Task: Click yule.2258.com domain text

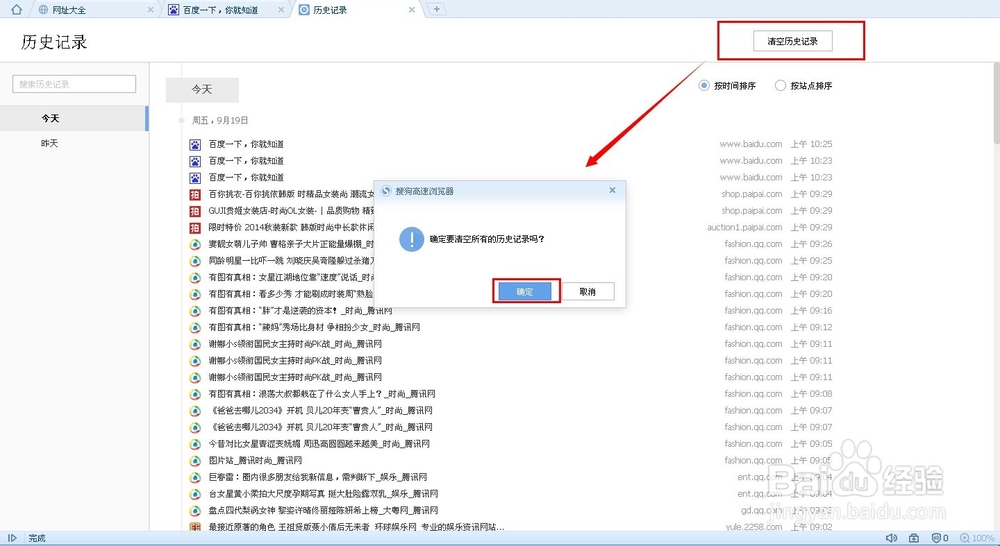Action: point(754,526)
